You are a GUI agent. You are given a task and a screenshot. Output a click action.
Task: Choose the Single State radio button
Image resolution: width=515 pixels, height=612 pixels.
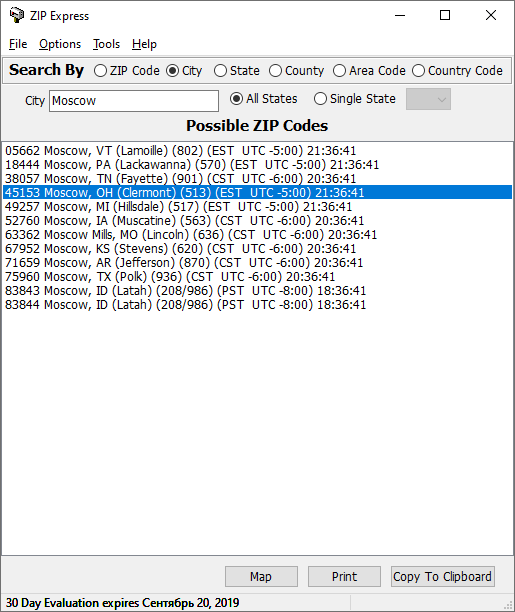pyautogui.click(x=355, y=99)
